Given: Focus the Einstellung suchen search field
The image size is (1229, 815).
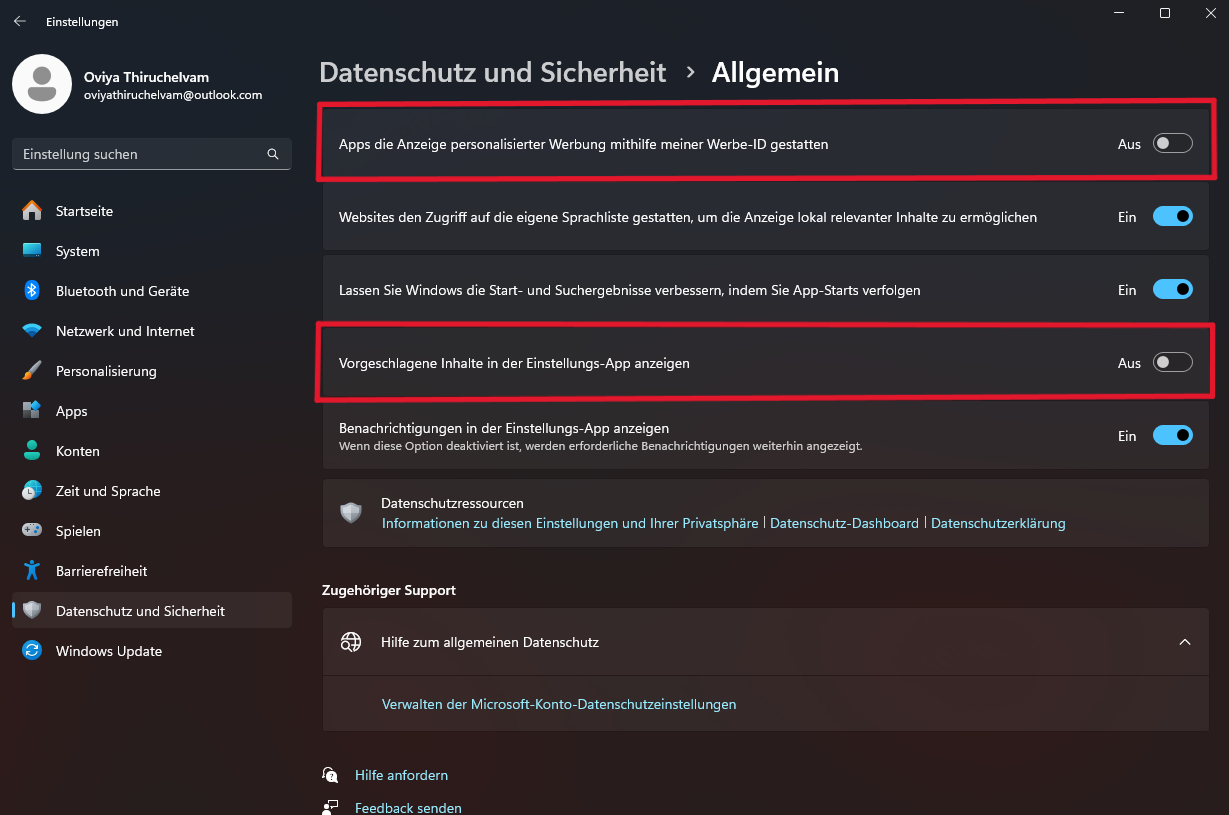Looking at the screenshot, I should (x=152, y=154).
